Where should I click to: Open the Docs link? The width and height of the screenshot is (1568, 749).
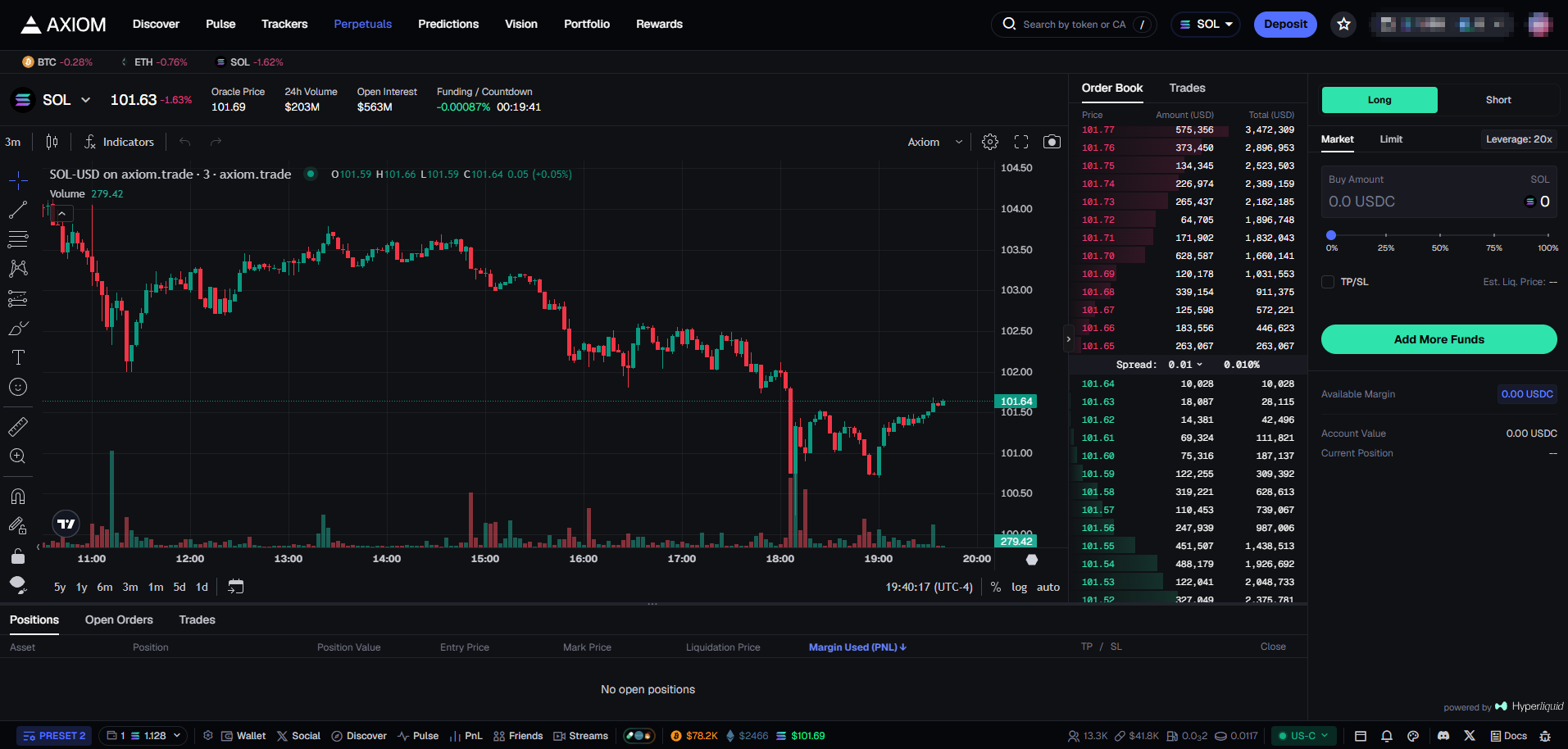(x=1508, y=736)
